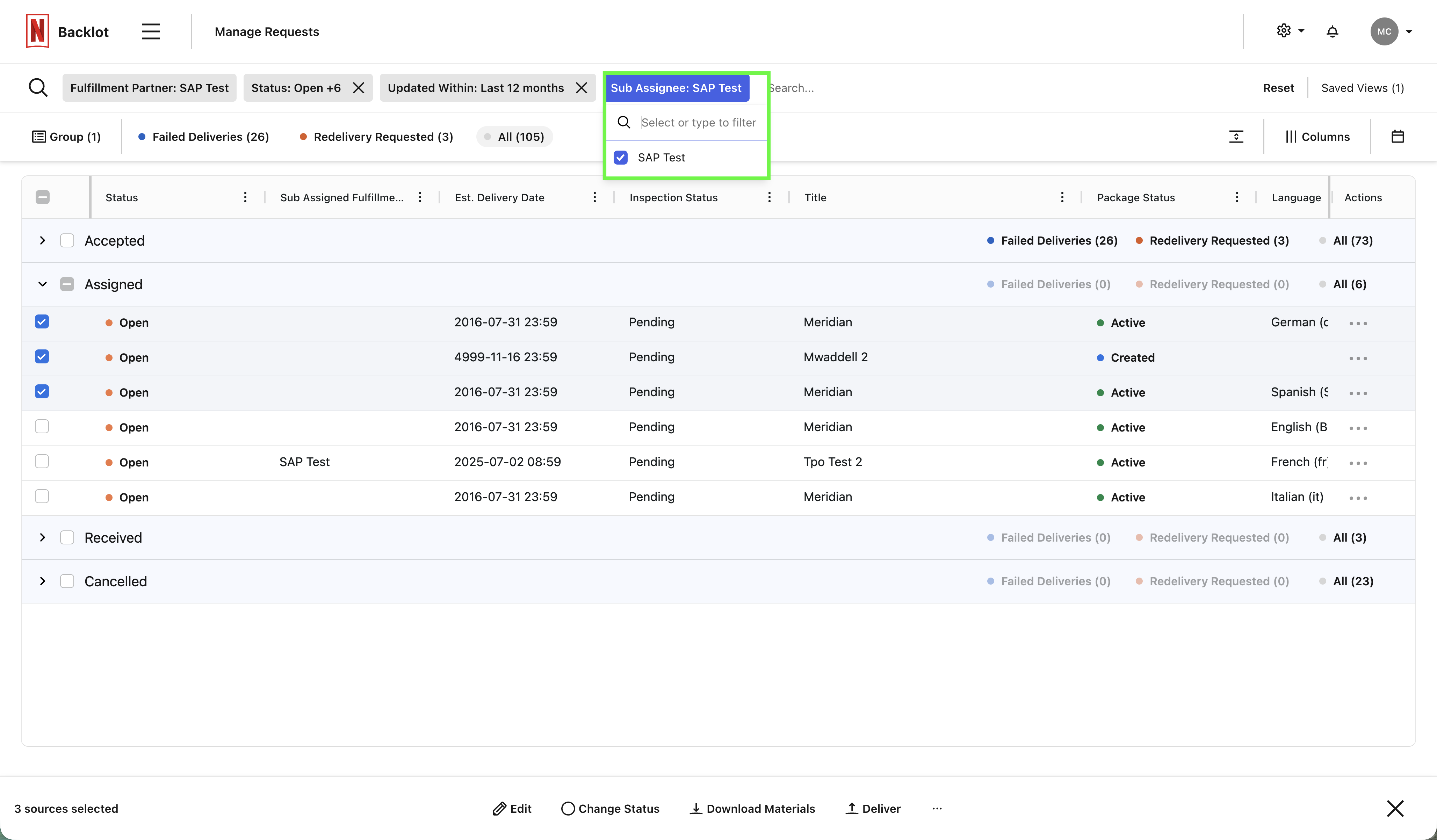Click the row density icon
This screenshot has width=1437, height=840.
point(1236,136)
